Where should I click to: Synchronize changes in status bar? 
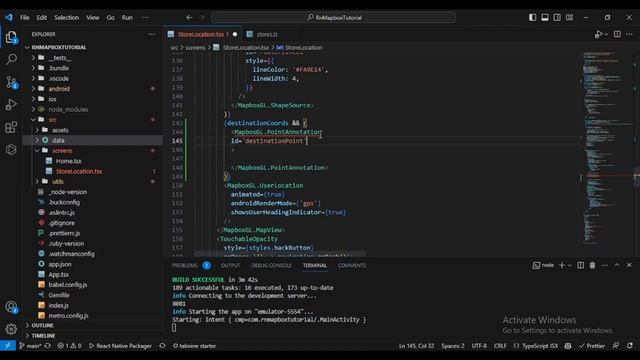(x=48, y=346)
